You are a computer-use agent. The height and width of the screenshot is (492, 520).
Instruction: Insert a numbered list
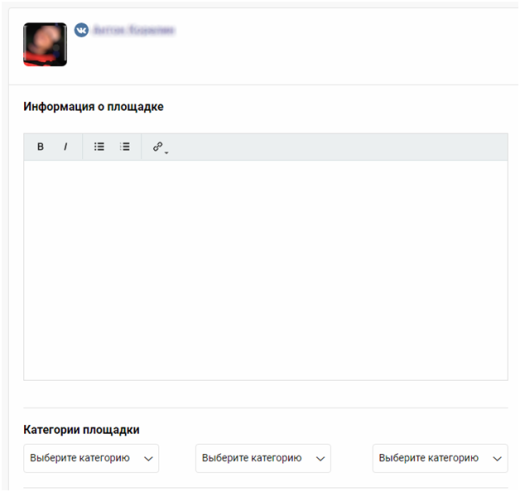(x=125, y=147)
